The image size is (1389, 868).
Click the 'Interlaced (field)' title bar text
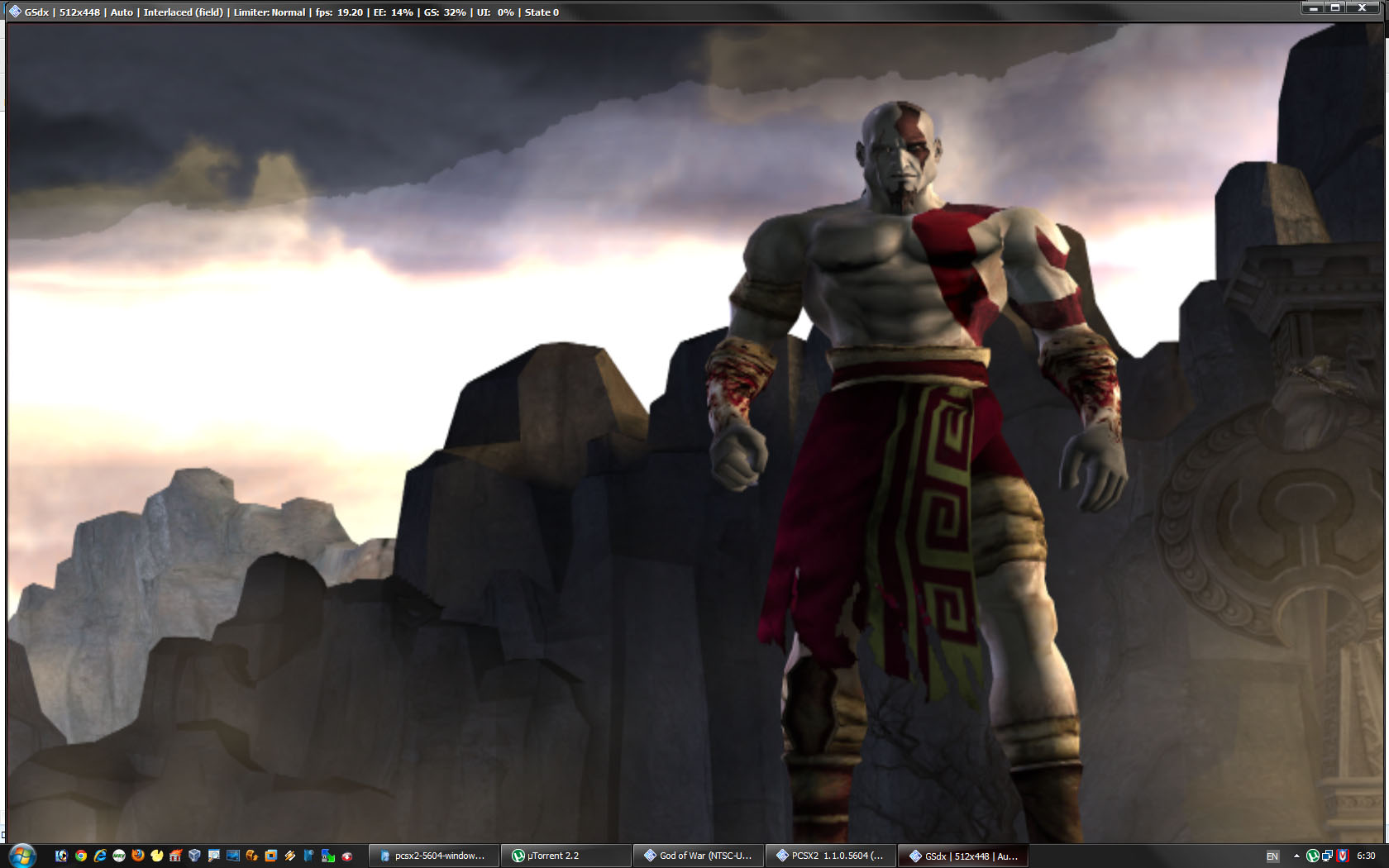coord(184,12)
